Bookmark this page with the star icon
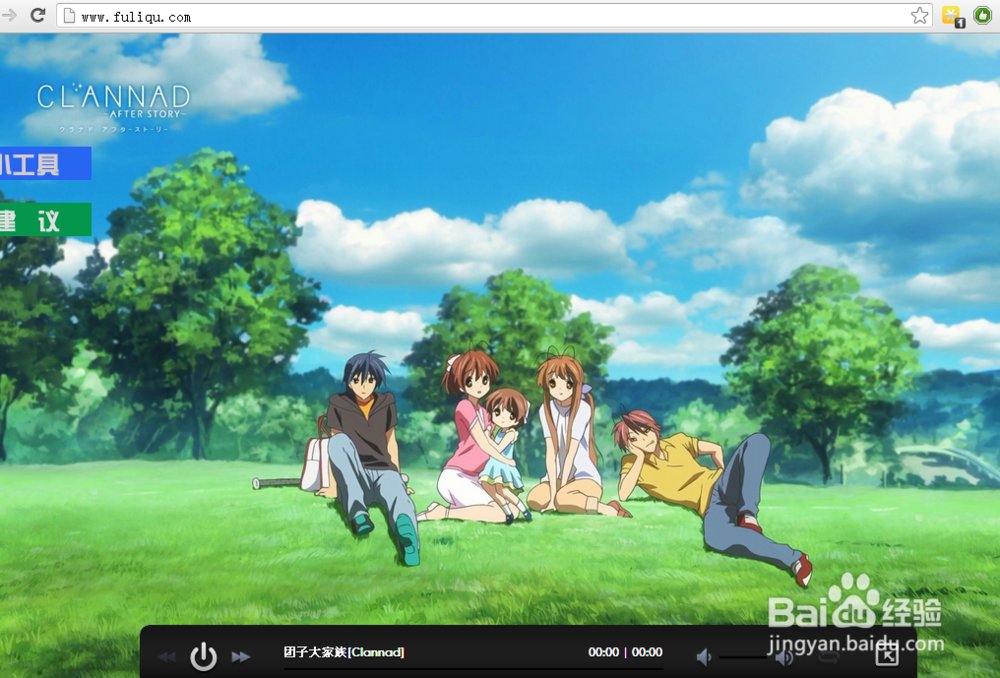 pos(919,16)
